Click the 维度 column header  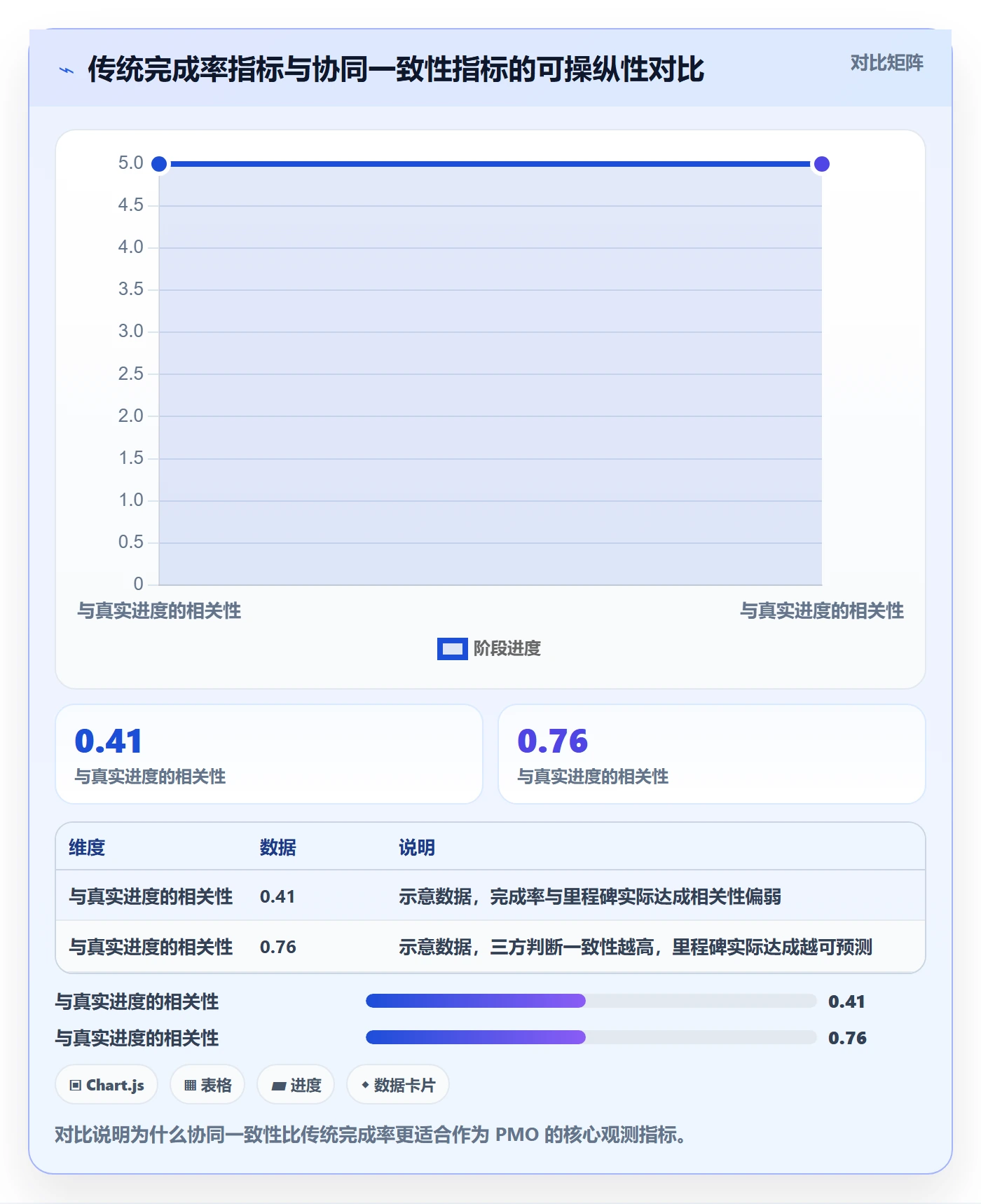pos(87,847)
